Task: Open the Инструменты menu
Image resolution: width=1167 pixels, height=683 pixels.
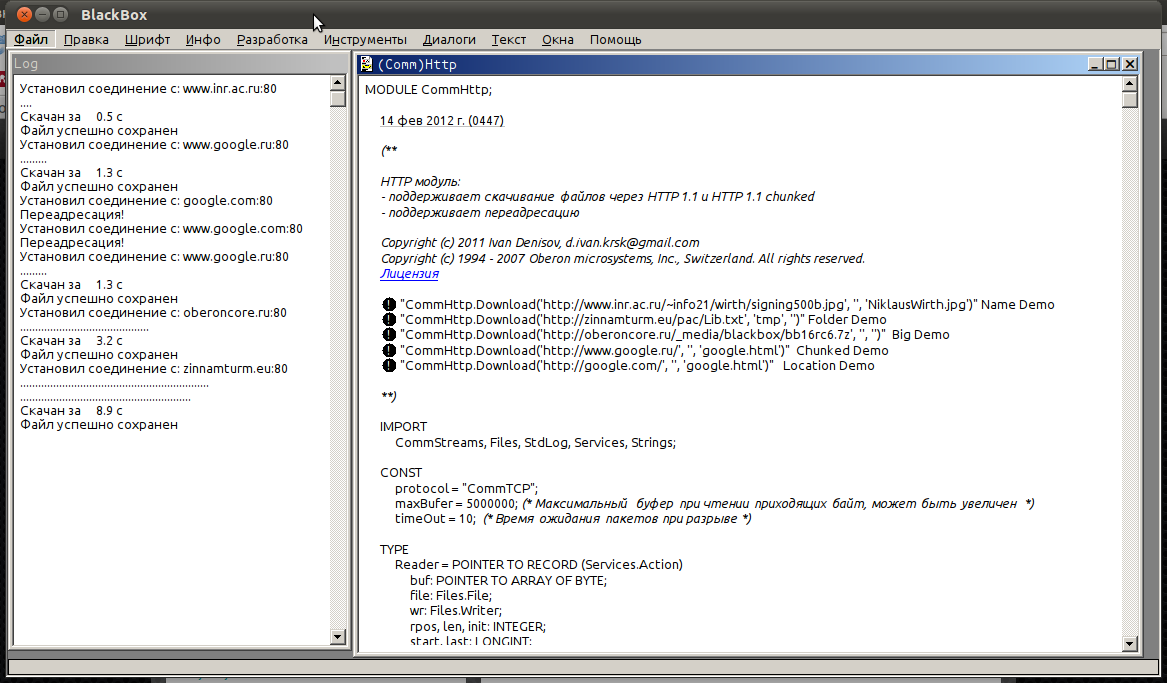Action: tap(365, 40)
